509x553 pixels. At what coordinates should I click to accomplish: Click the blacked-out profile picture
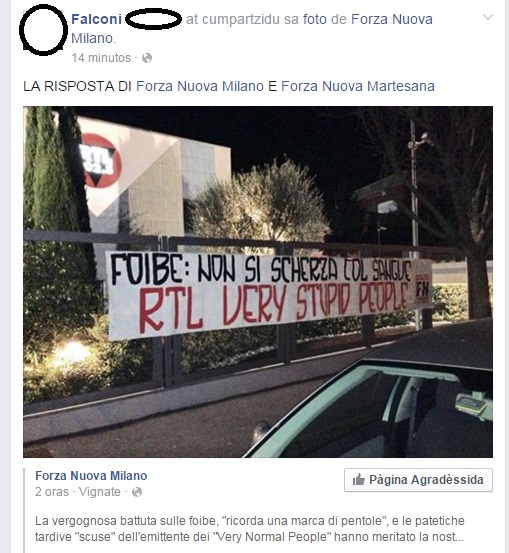[43, 30]
